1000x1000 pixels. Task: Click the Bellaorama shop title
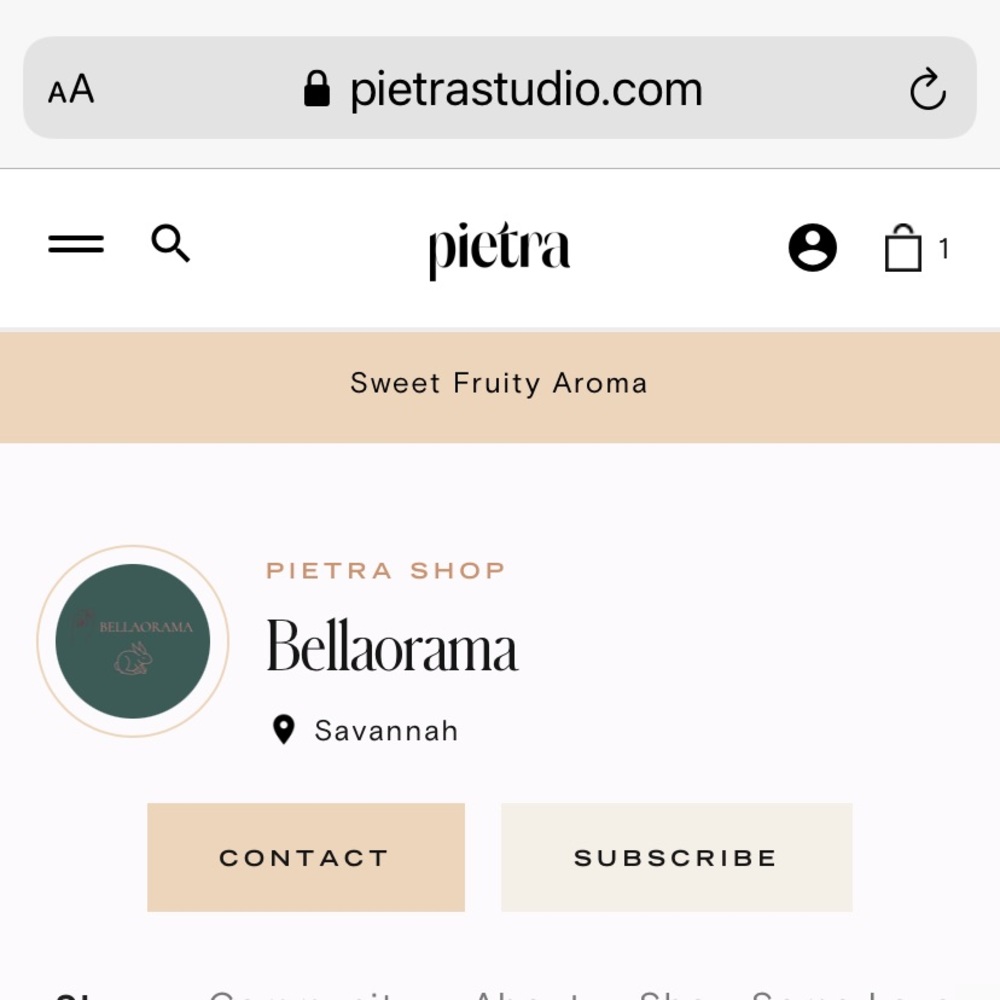[x=392, y=646]
